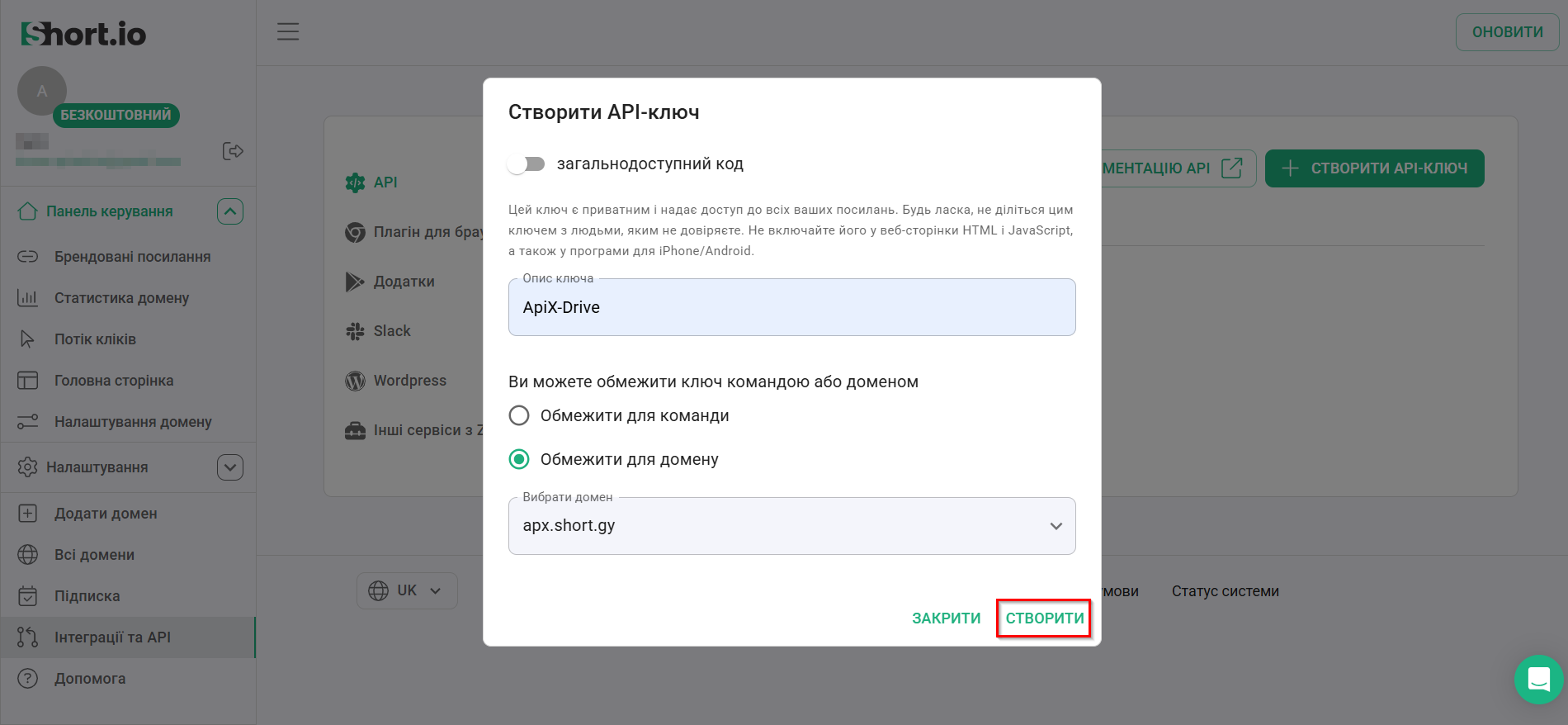This screenshot has width=1568, height=725.
Task: Click the Панель керування home icon
Action: point(27,211)
